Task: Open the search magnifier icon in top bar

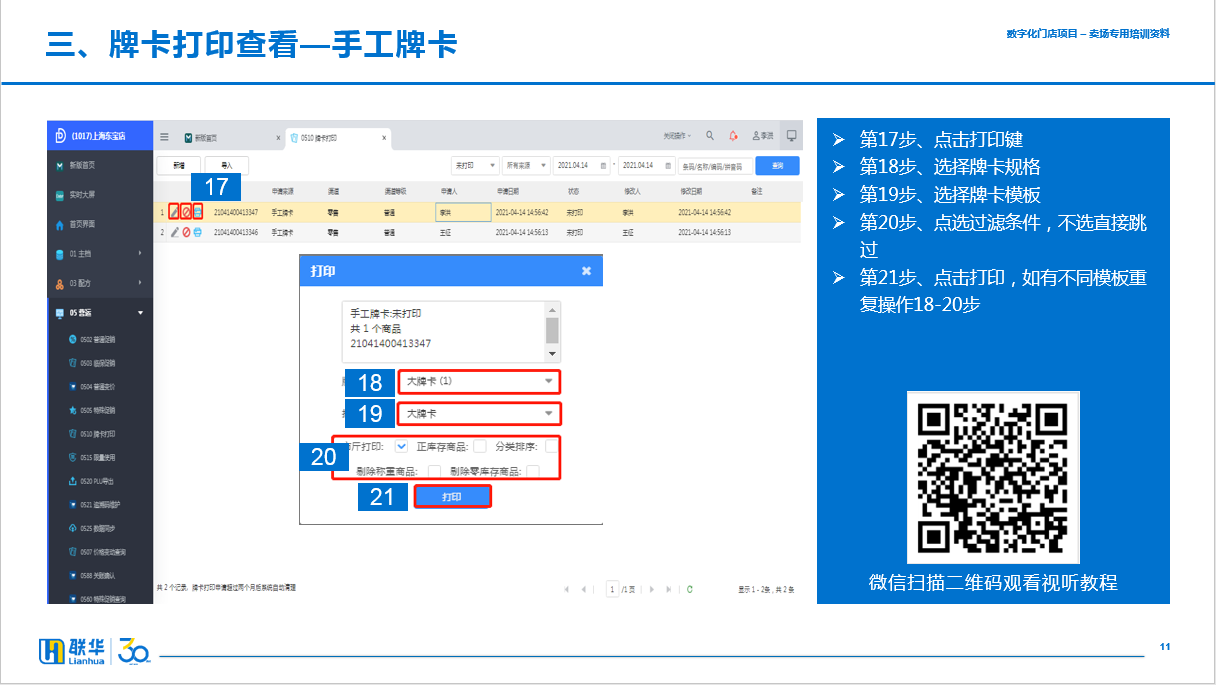Action: click(710, 136)
